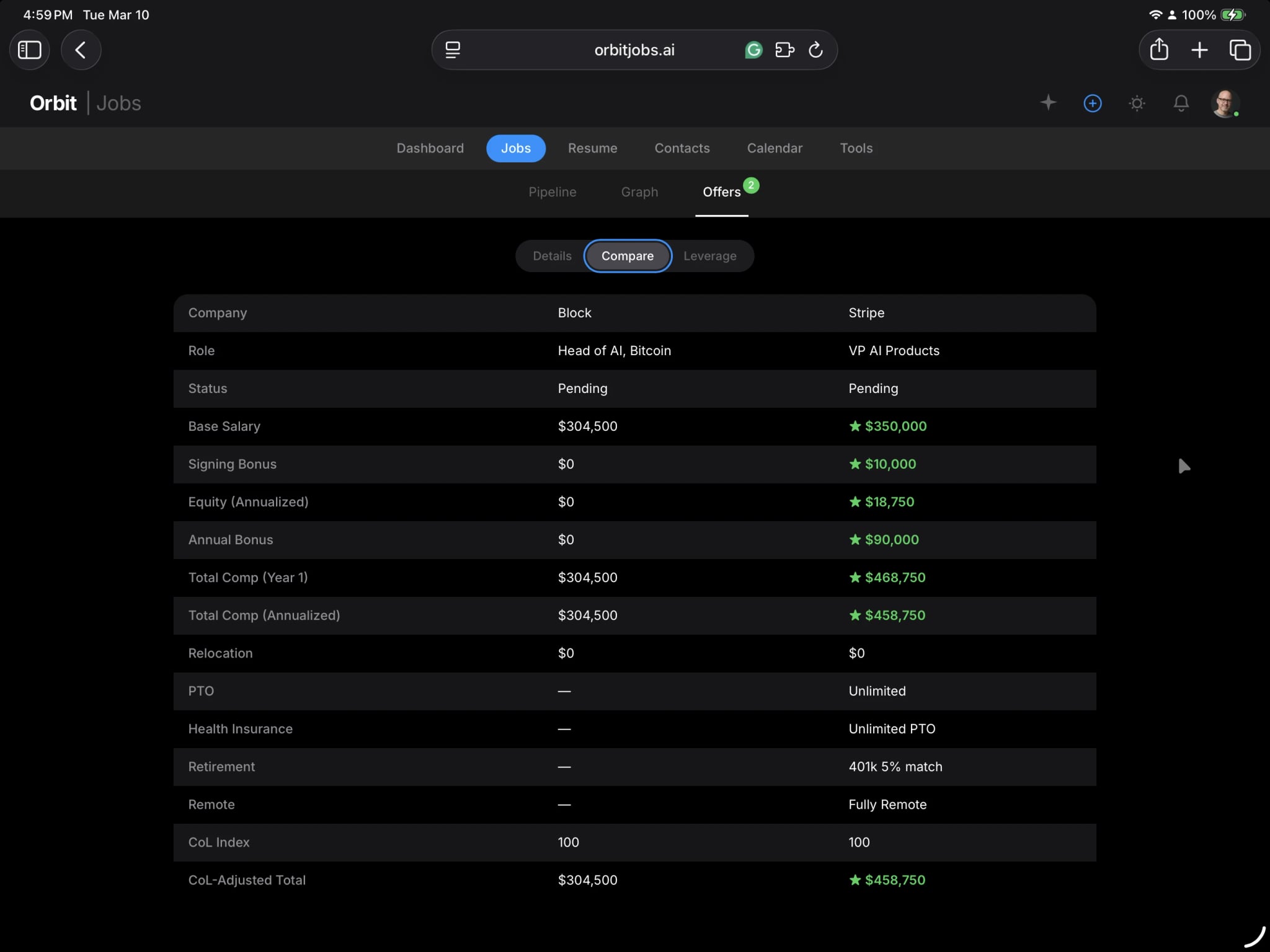Open the page settings dropdown in address bar

tap(452, 50)
